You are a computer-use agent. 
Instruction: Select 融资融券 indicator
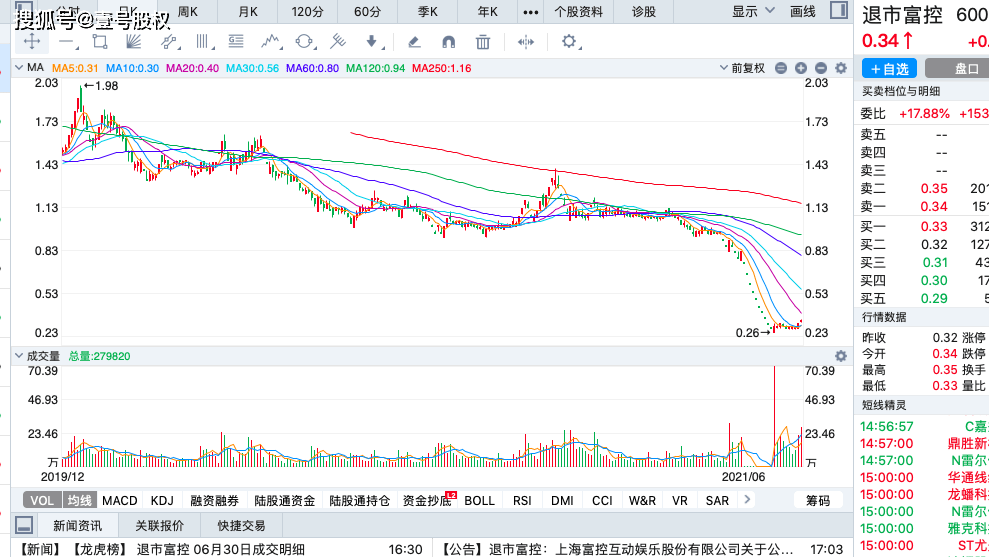tap(214, 500)
